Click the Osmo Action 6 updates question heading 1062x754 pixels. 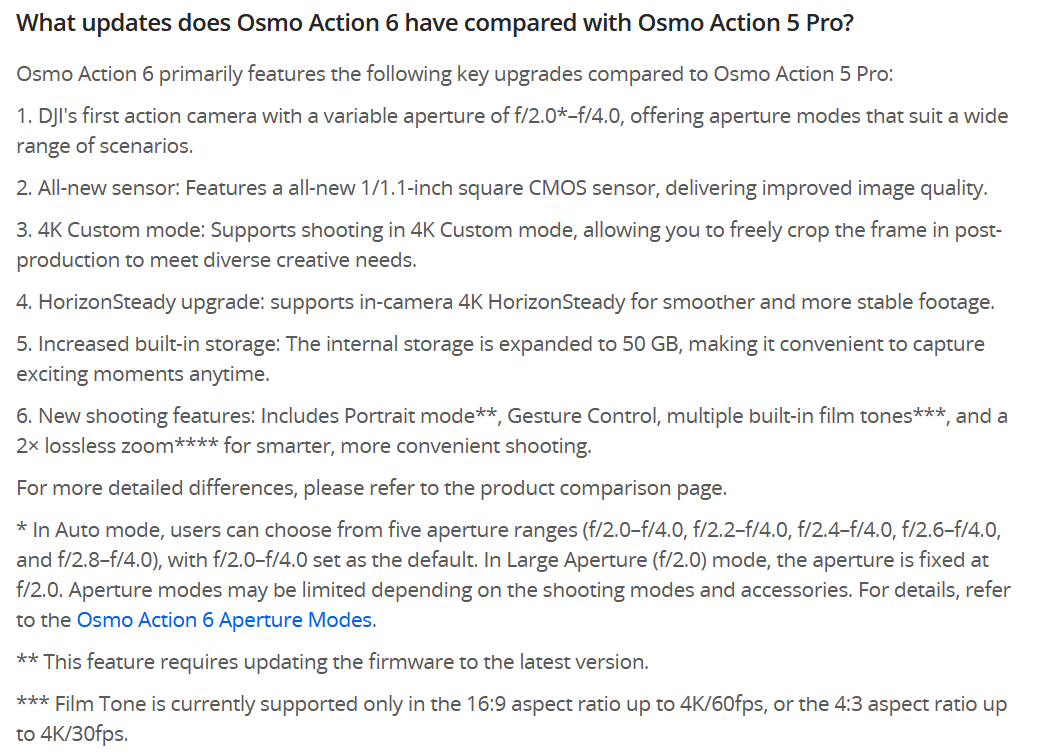[x=435, y=22]
